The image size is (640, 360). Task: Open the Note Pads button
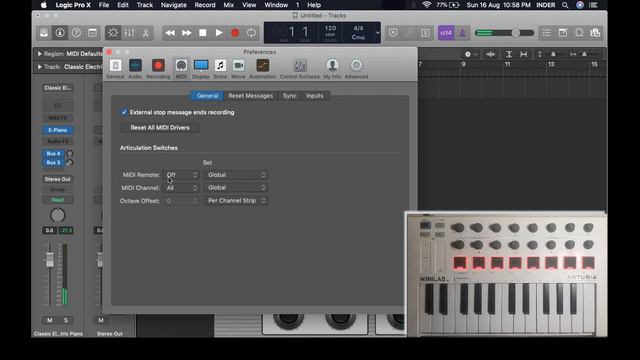coord(563,33)
